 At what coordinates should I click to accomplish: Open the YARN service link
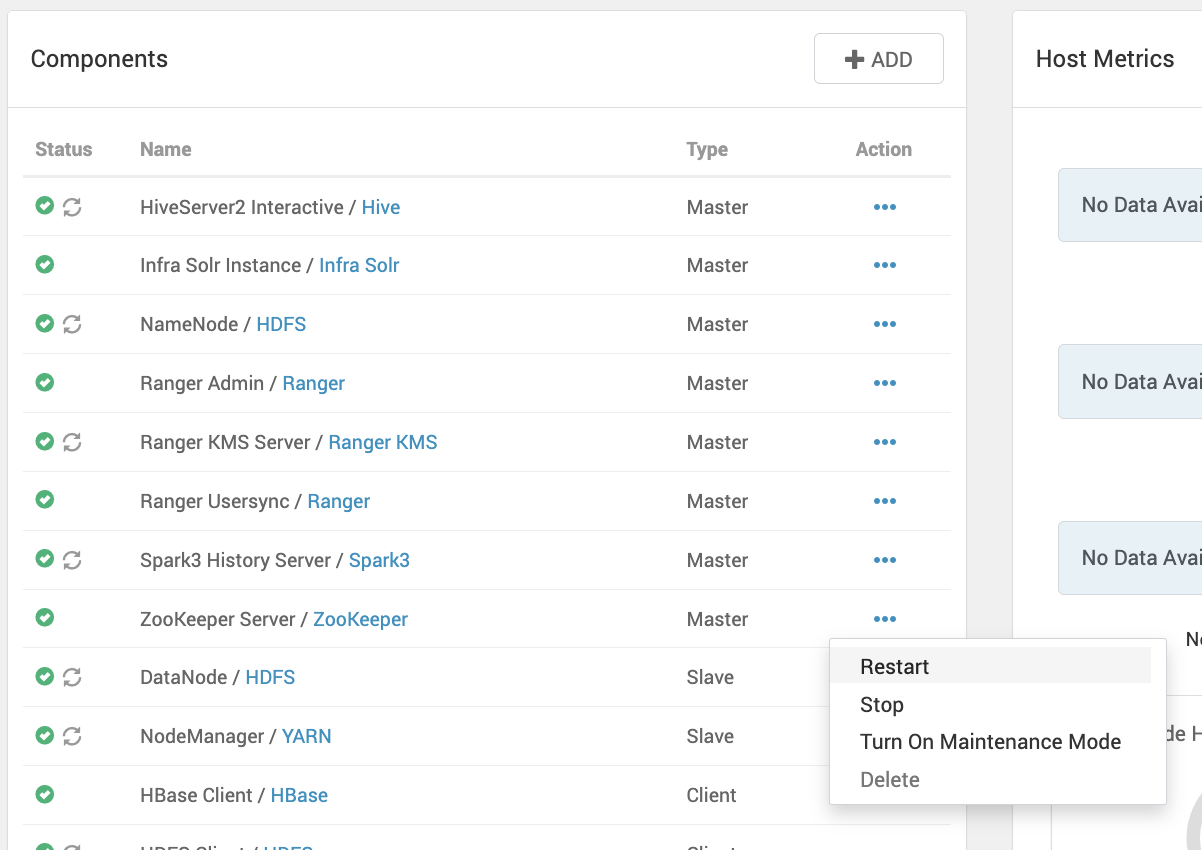(x=307, y=736)
